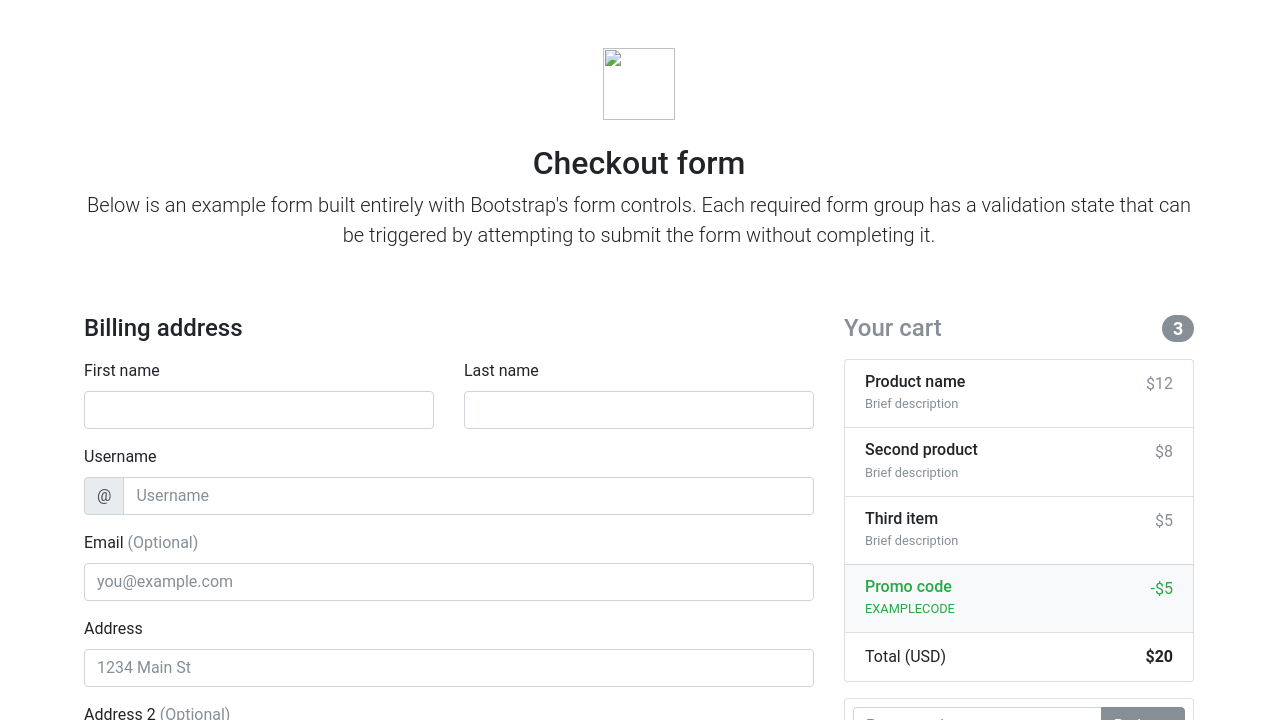Click the promo code entry box
Viewport: 1279px width, 720px height.
coord(976,714)
